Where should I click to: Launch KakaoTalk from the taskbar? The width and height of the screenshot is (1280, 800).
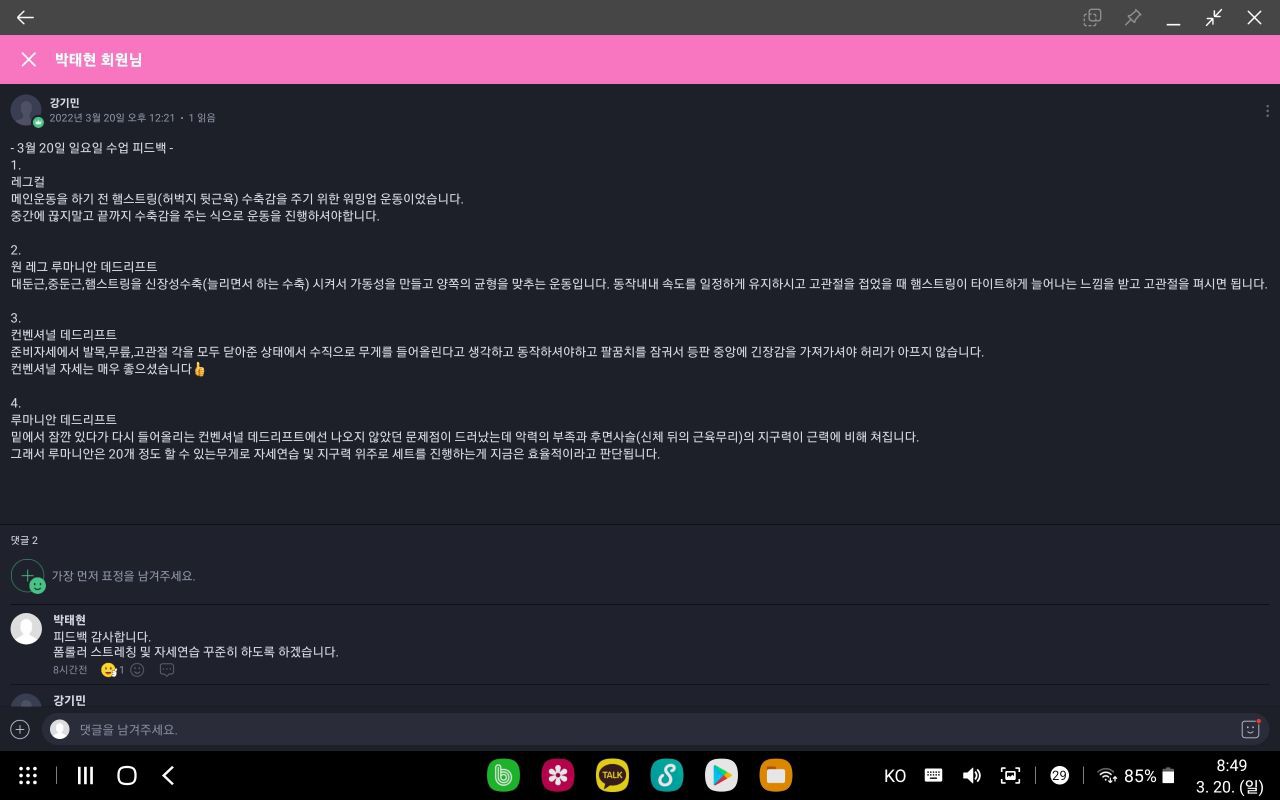coord(612,775)
